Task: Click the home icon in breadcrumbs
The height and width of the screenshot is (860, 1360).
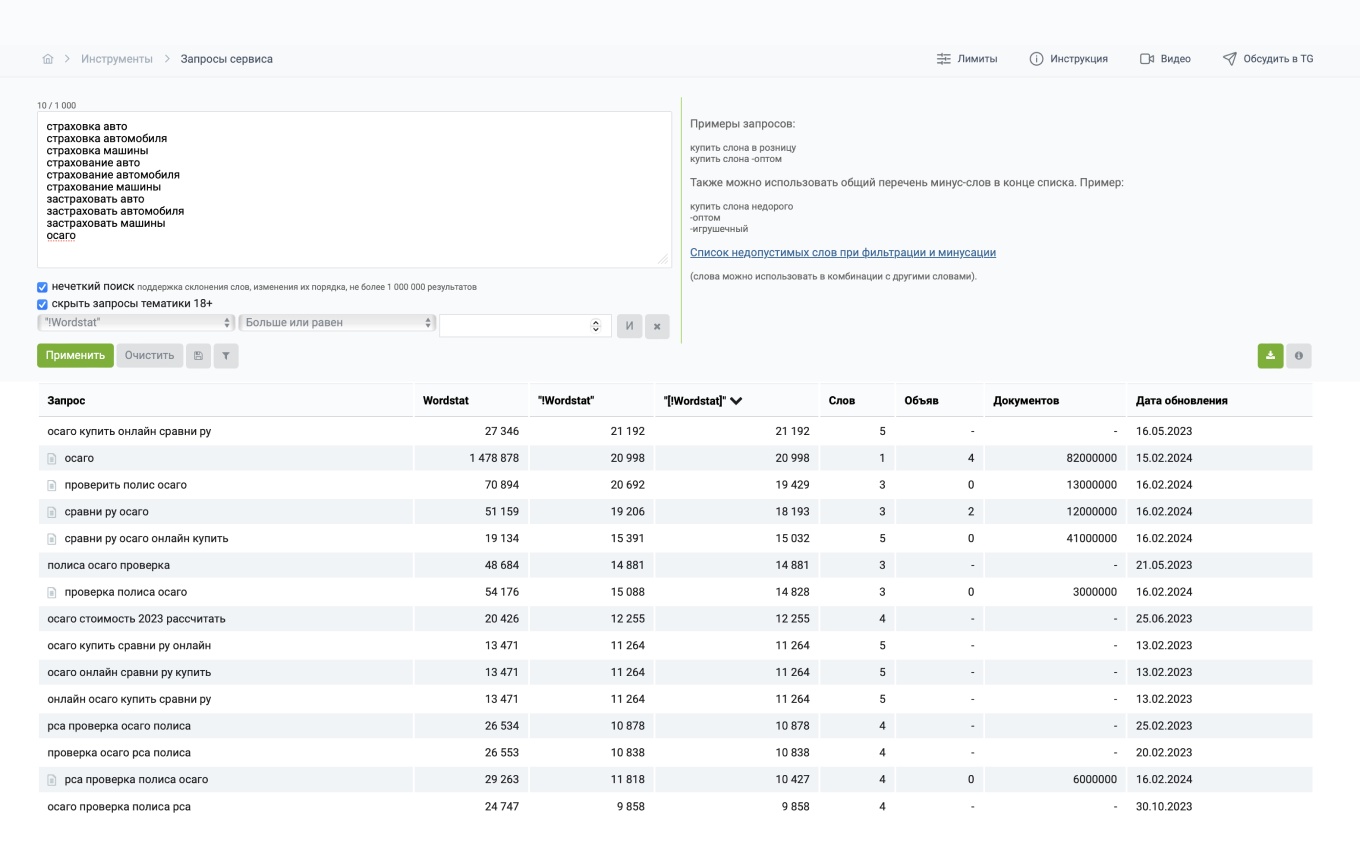Action: coord(48,59)
